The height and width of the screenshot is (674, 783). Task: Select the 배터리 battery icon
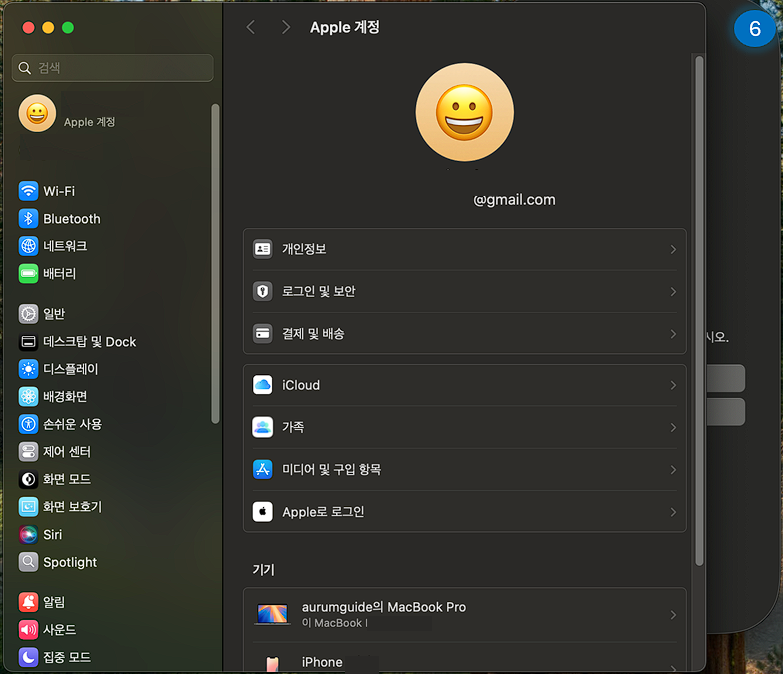(x=28, y=274)
